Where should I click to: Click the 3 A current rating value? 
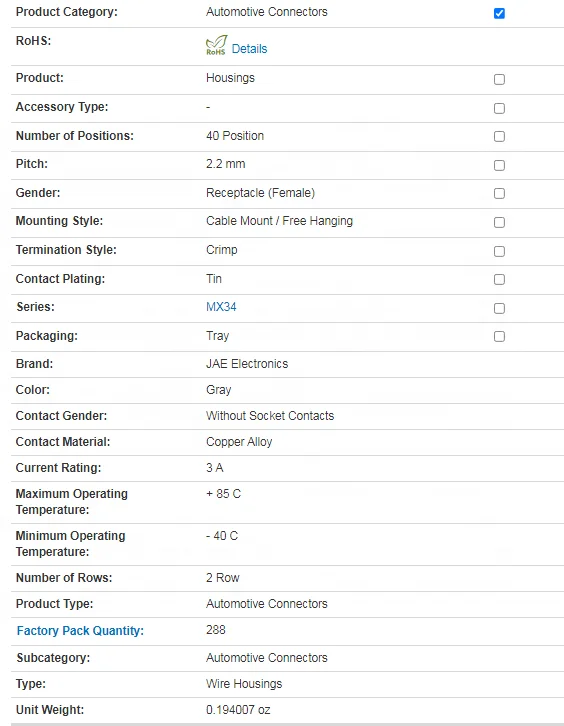(215, 468)
